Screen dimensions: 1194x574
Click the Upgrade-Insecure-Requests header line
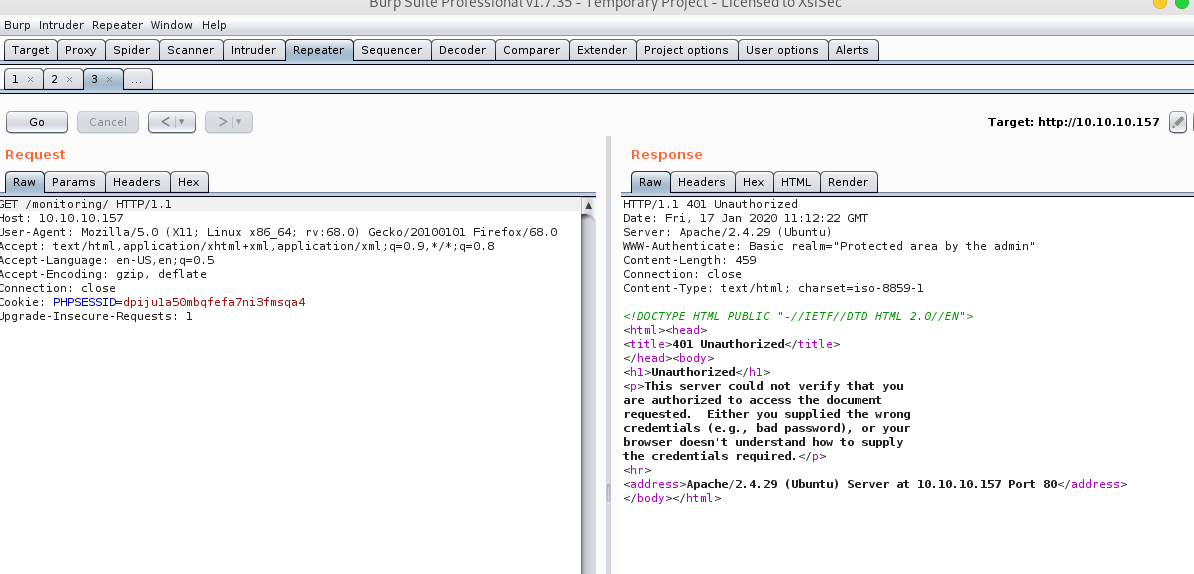tap(96, 316)
